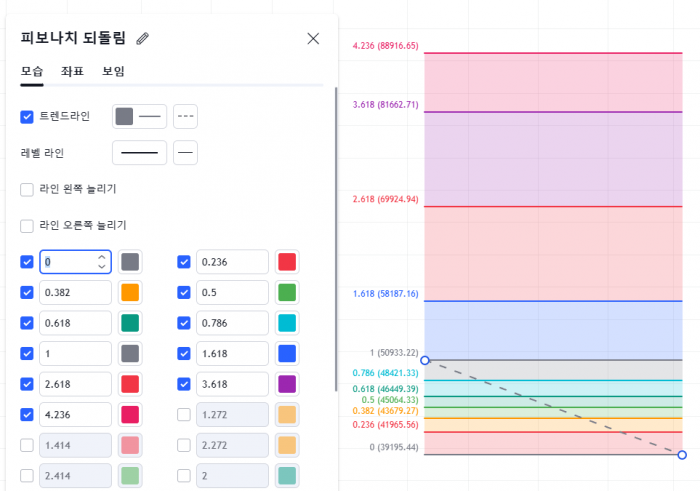Open the 트렌드라인 color and thickness picker
700x491 pixels.
139,116
